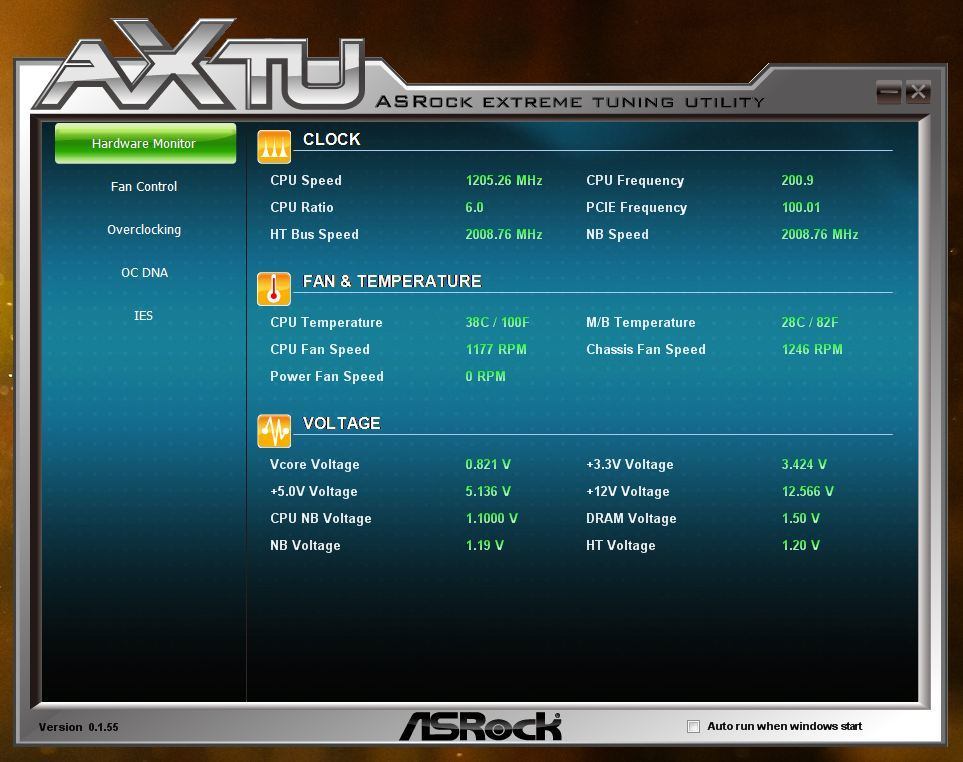Click the NB Speed label
The width and height of the screenshot is (963, 762).
pyautogui.click(x=617, y=235)
